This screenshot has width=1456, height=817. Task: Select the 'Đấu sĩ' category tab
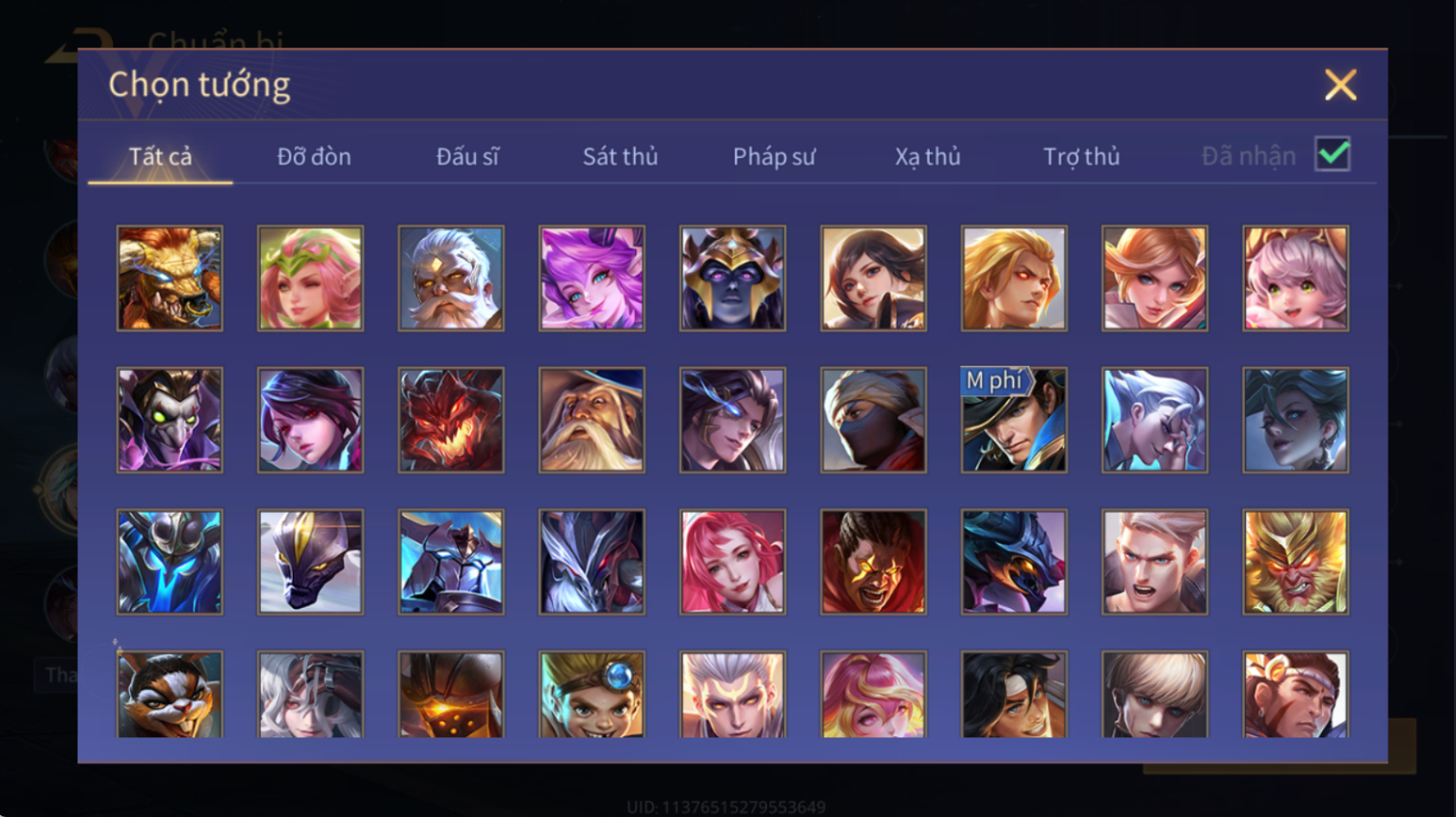click(x=467, y=156)
